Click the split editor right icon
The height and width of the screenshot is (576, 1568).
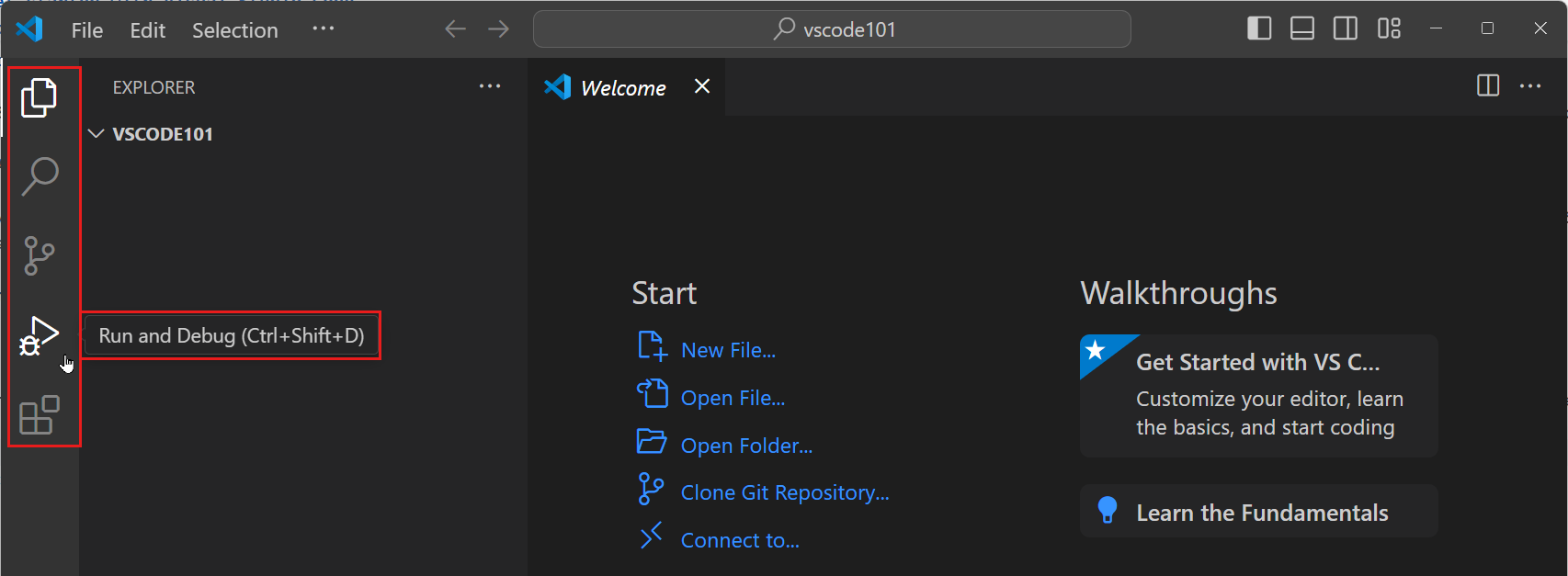click(x=1487, y=86)
